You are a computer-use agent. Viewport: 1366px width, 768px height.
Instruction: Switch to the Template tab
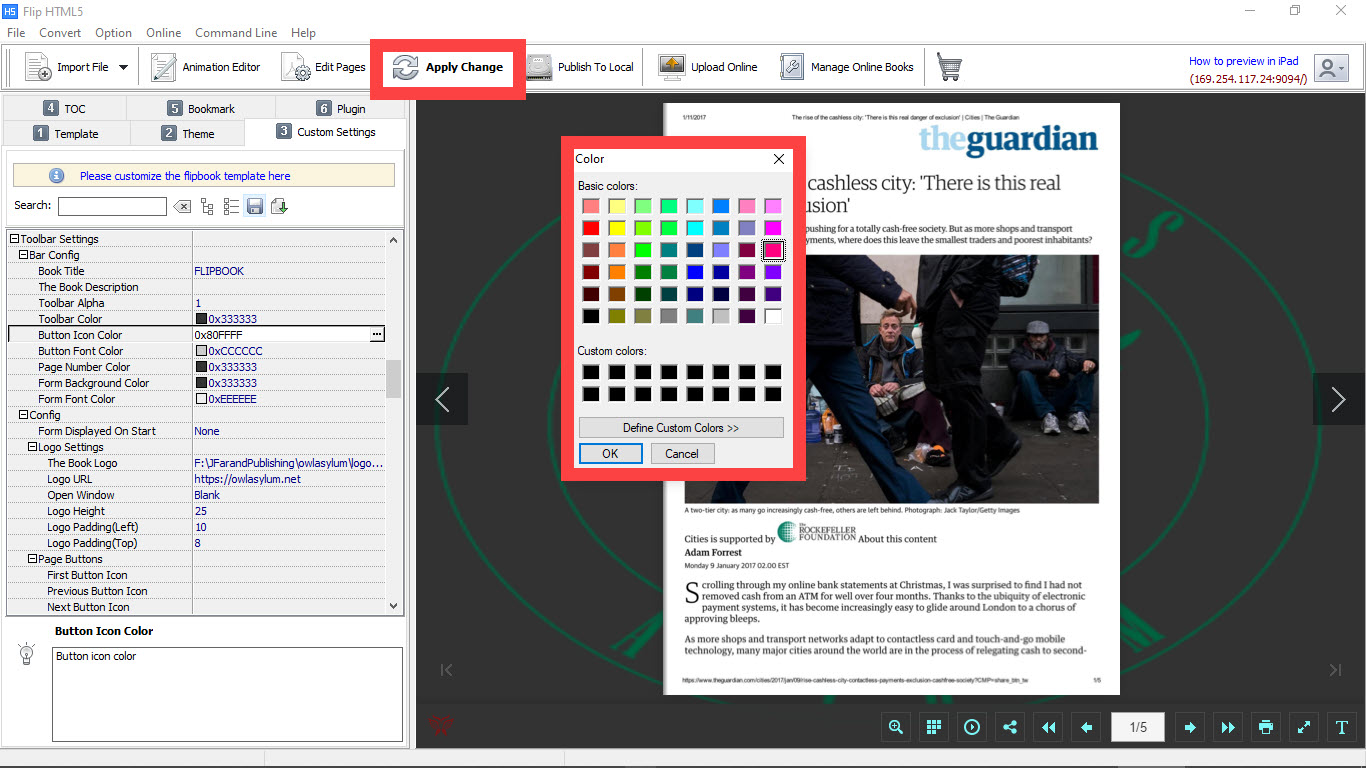pos(66,133)
